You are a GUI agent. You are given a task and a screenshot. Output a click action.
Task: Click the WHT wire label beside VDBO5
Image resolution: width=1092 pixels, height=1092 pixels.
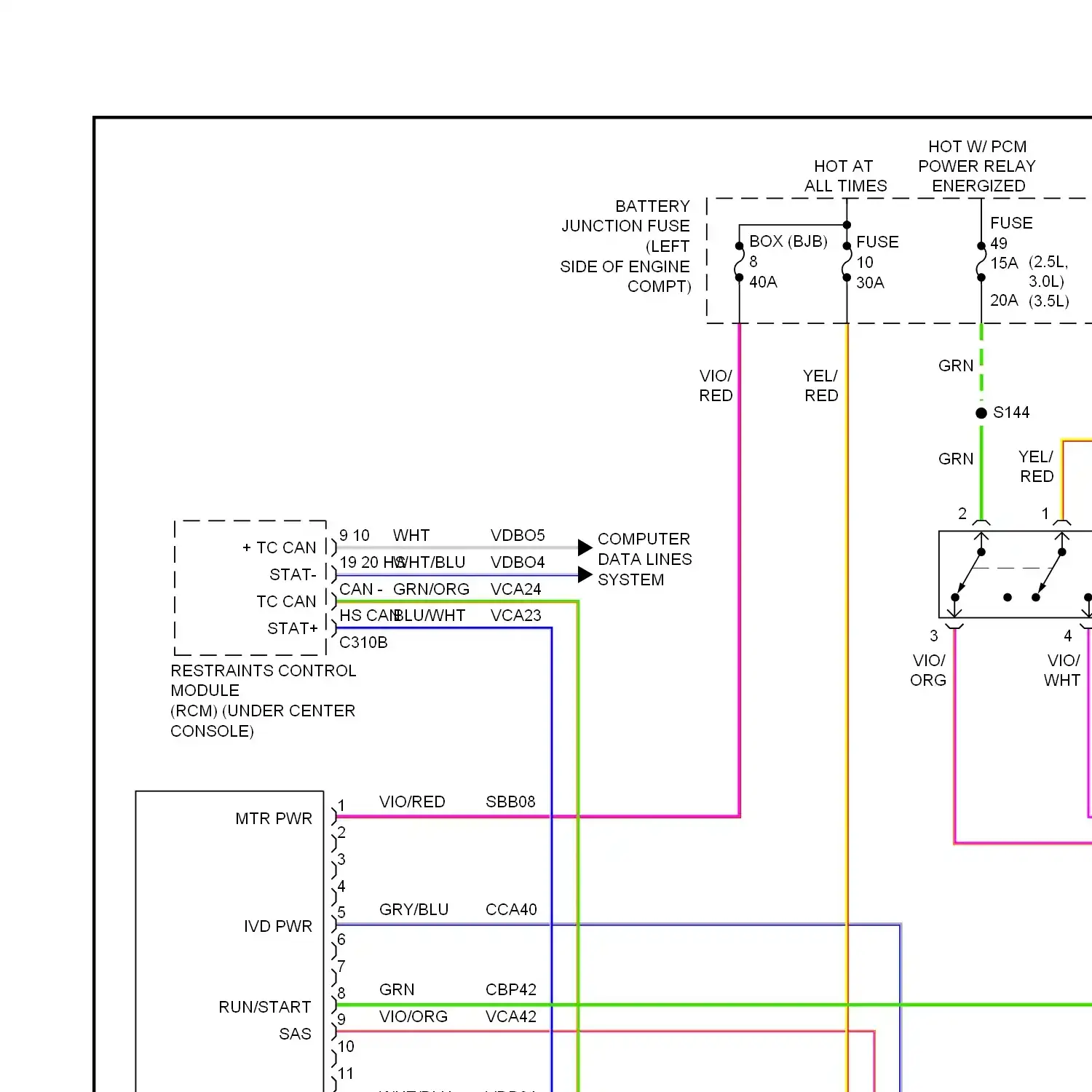pyautogui.click(x=411, y=535)
